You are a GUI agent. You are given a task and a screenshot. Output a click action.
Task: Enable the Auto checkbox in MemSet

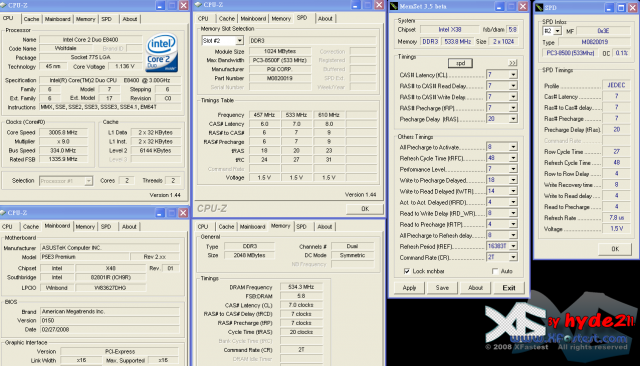pyautogui.click(x=495, y=271)
